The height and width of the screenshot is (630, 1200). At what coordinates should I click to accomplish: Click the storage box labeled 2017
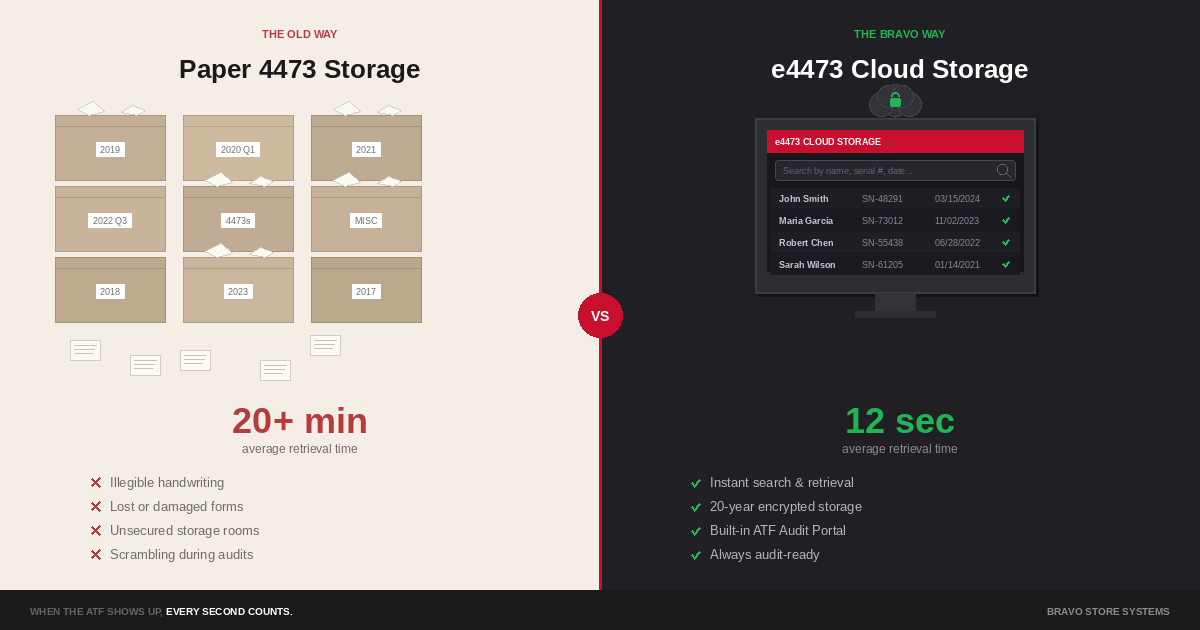pos(366,290)
